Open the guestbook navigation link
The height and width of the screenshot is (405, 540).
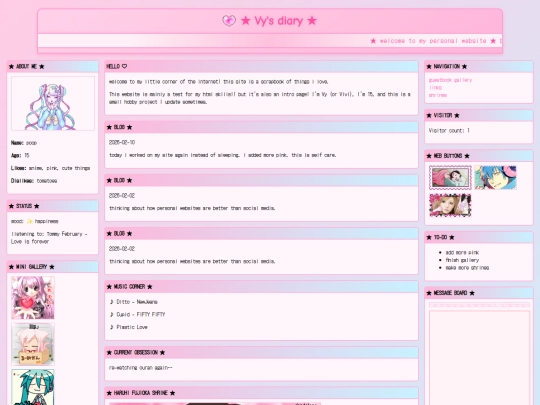[x=440, y=80]
